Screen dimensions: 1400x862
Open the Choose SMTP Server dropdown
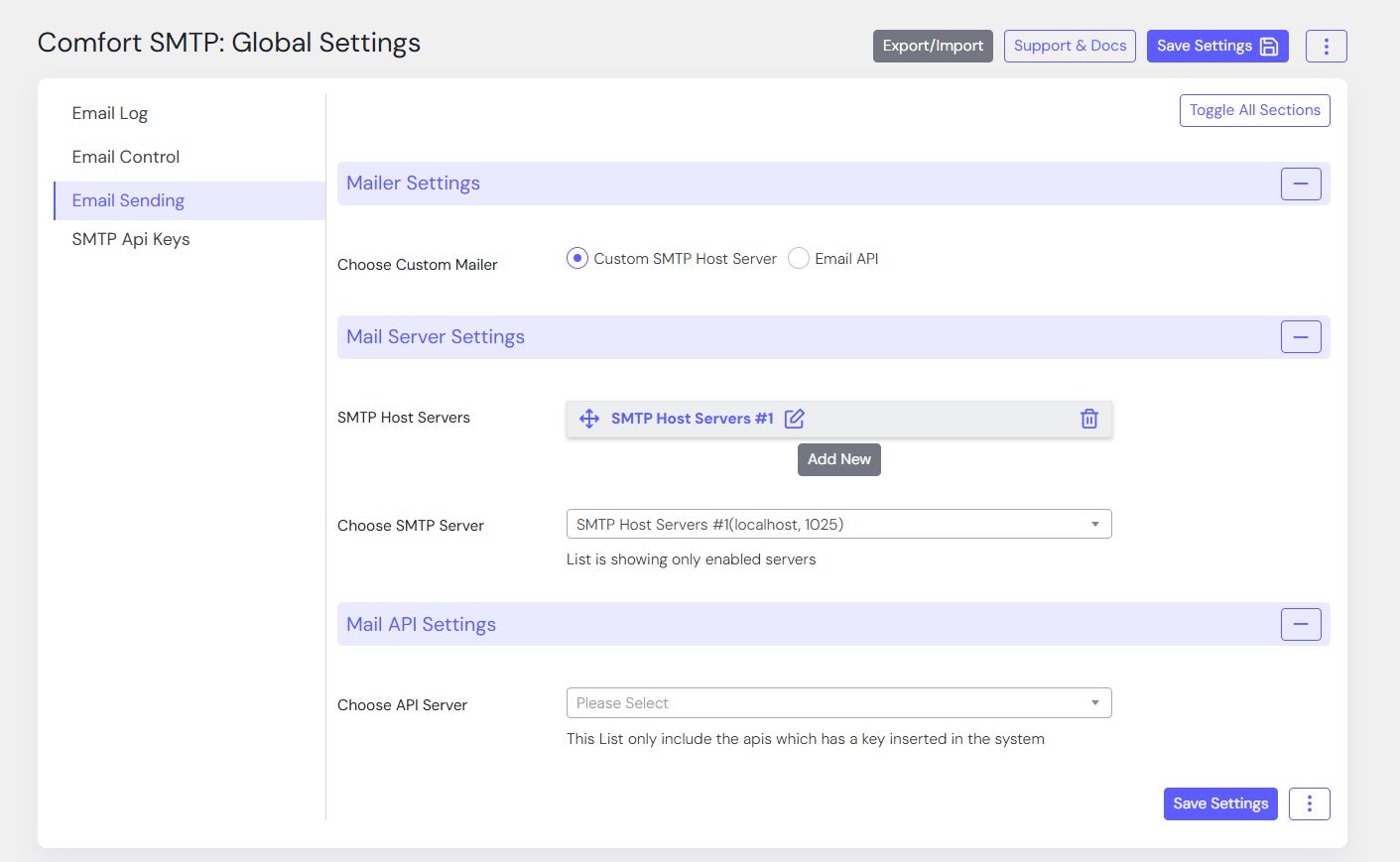coord(838,525)
